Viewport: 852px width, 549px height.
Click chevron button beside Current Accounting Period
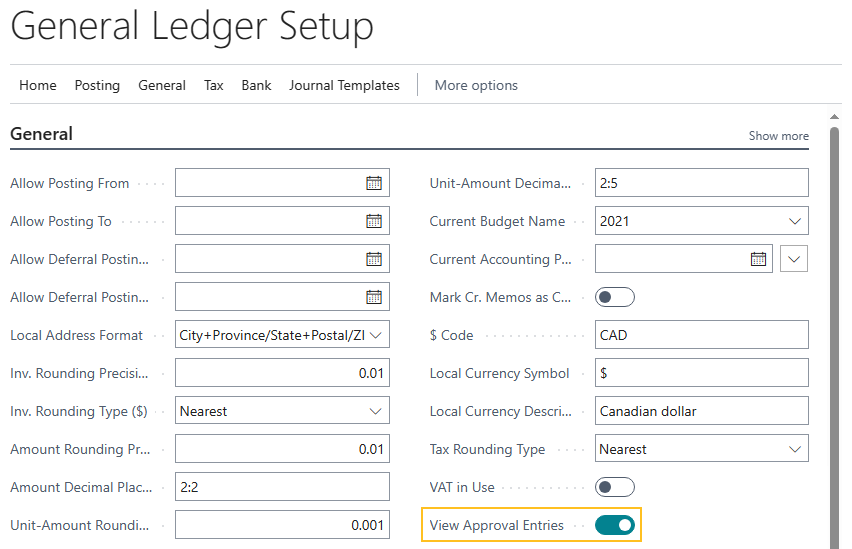pos(794,259)
